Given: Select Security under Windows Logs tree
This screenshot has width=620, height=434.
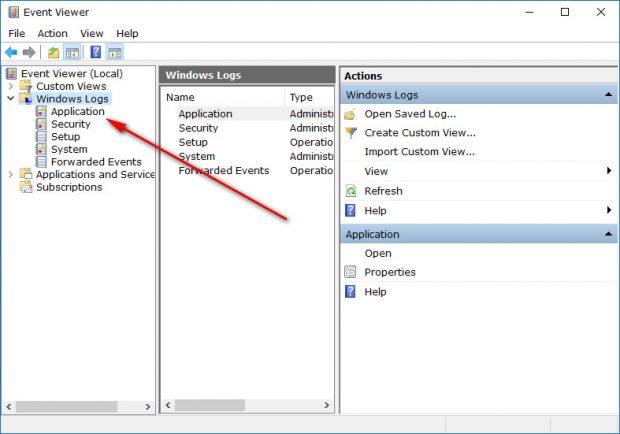Looking at the screenshot, I should point(71,124).
